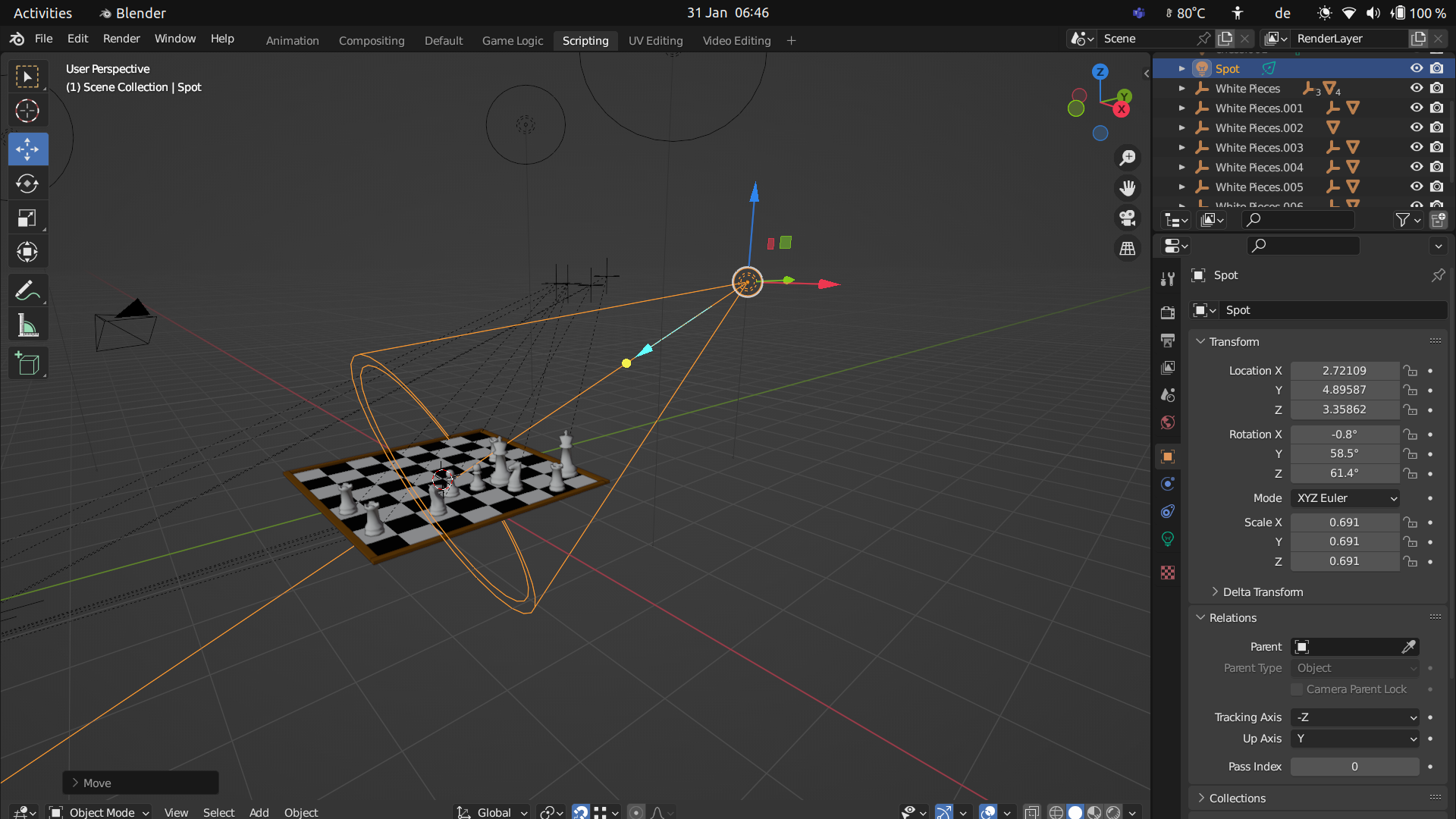
Task: Switch to orthographic grid view icon
Action: click(1128, 249)
